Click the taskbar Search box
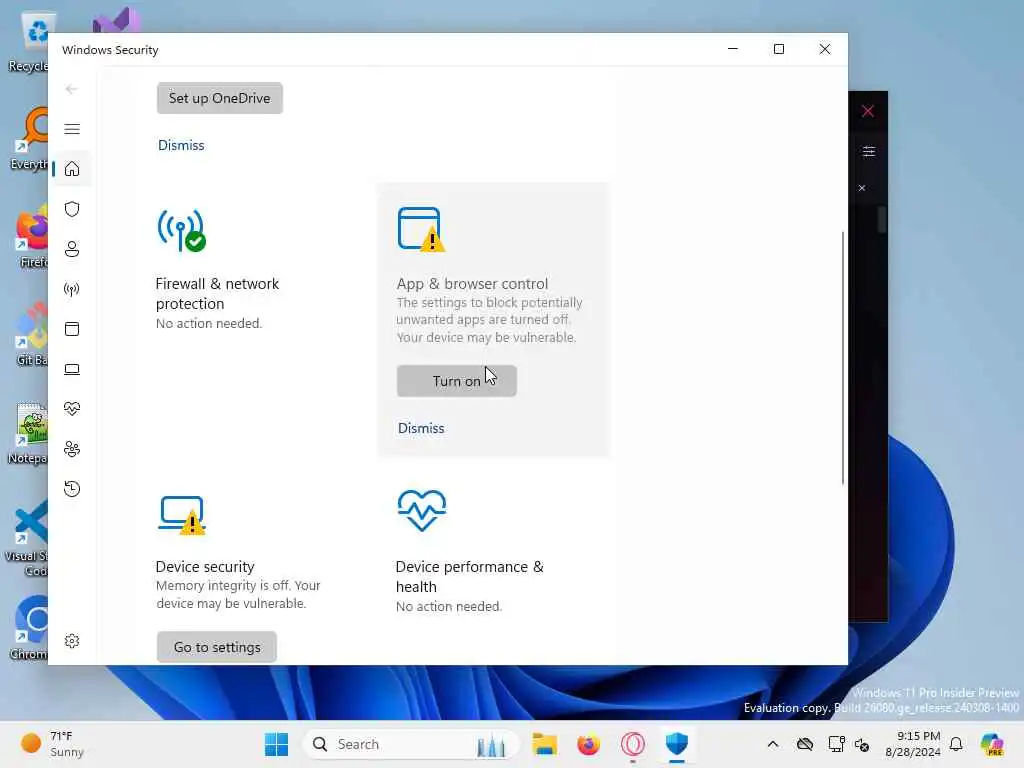Viewport: 1024px width, 768px height. [411, 744]
